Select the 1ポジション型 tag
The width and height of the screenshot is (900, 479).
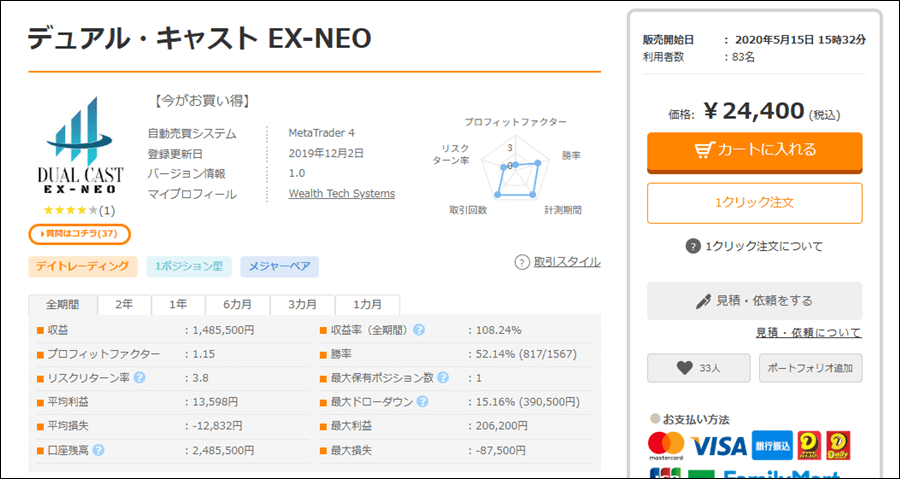[188, 267]
